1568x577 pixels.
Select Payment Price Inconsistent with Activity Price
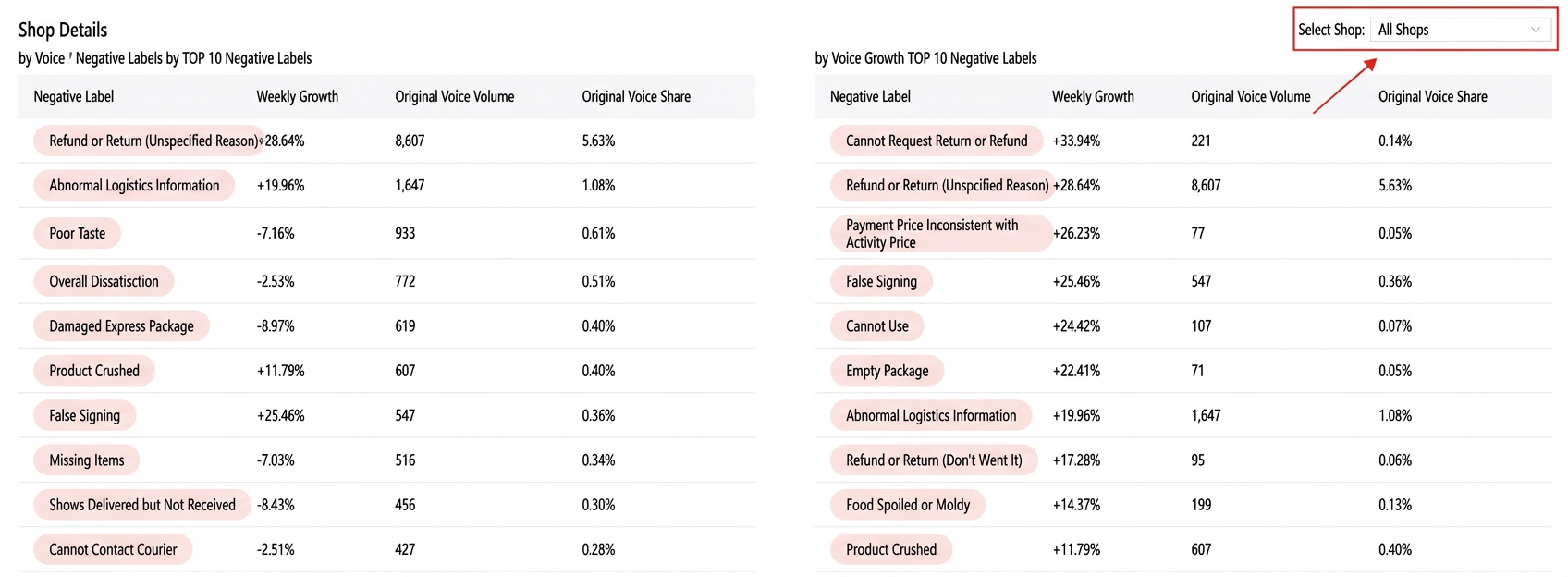[941, 233]
